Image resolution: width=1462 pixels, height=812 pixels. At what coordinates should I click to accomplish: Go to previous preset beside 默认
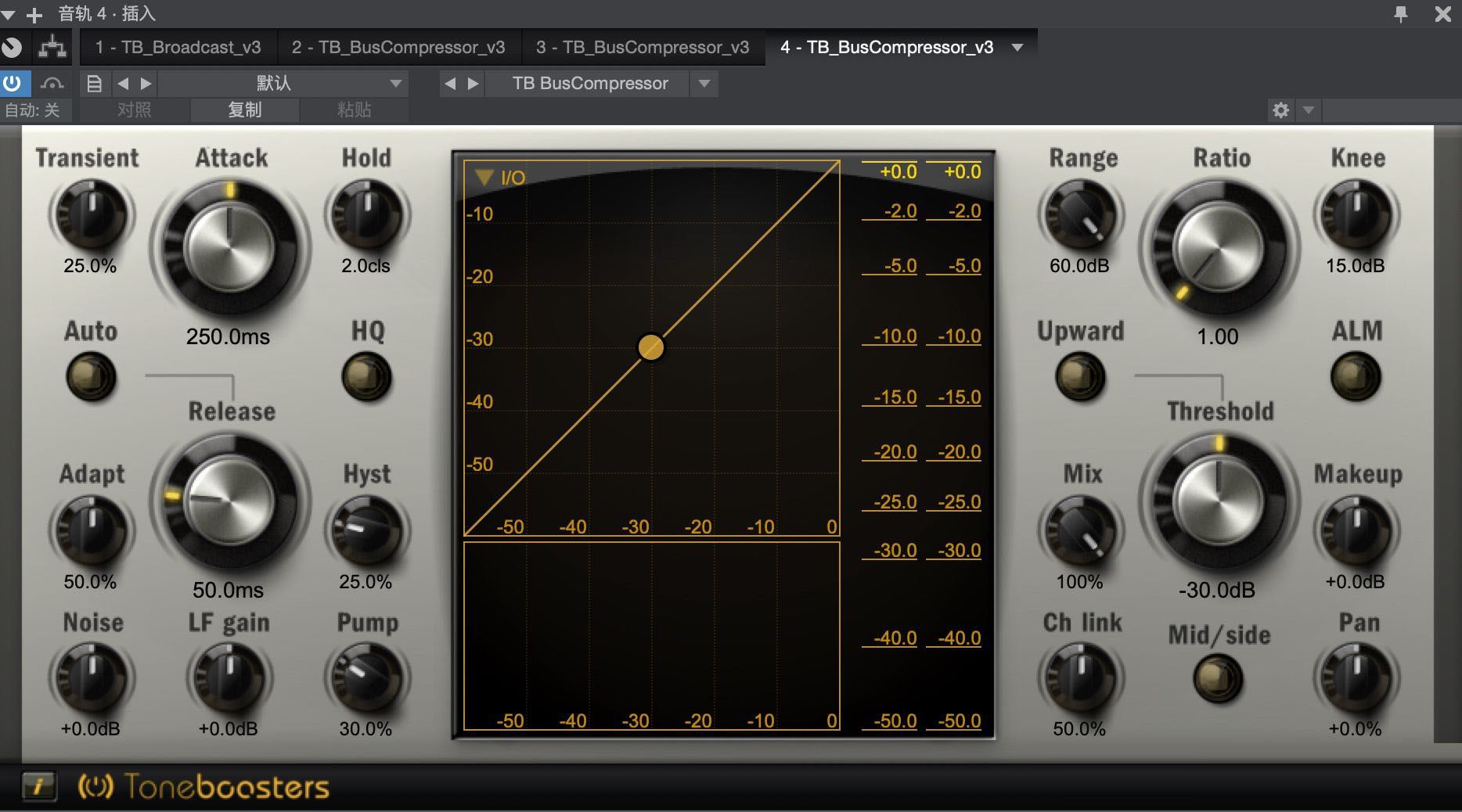tap(122, 83)
